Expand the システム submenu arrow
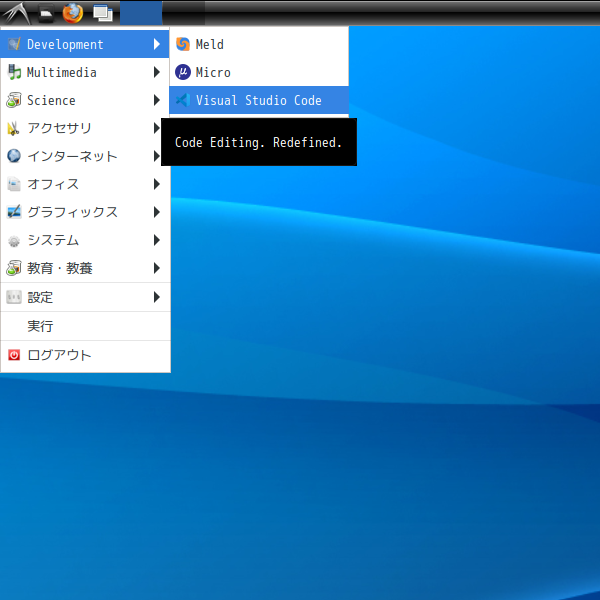The image size is (600, 600). 157,240
